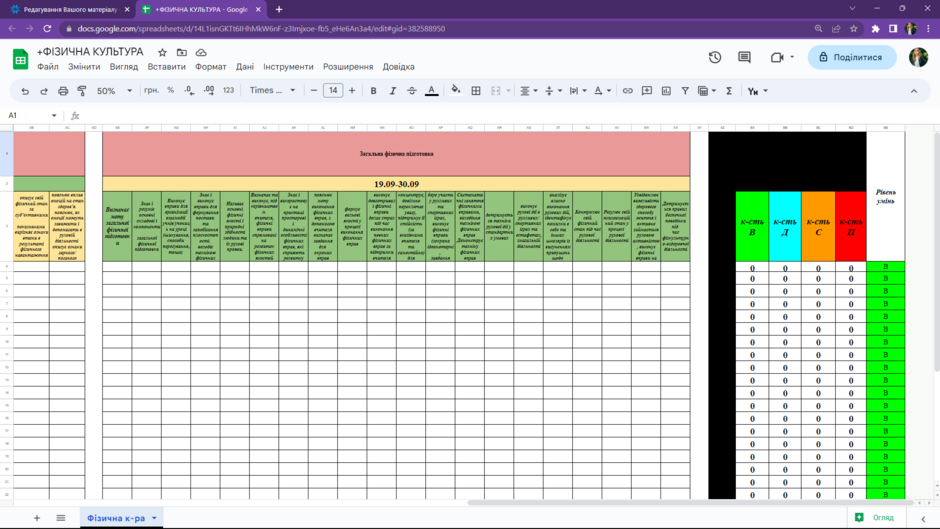Click the print icon
Viewport: 940px width, 529px height.
tap(63, 91)
